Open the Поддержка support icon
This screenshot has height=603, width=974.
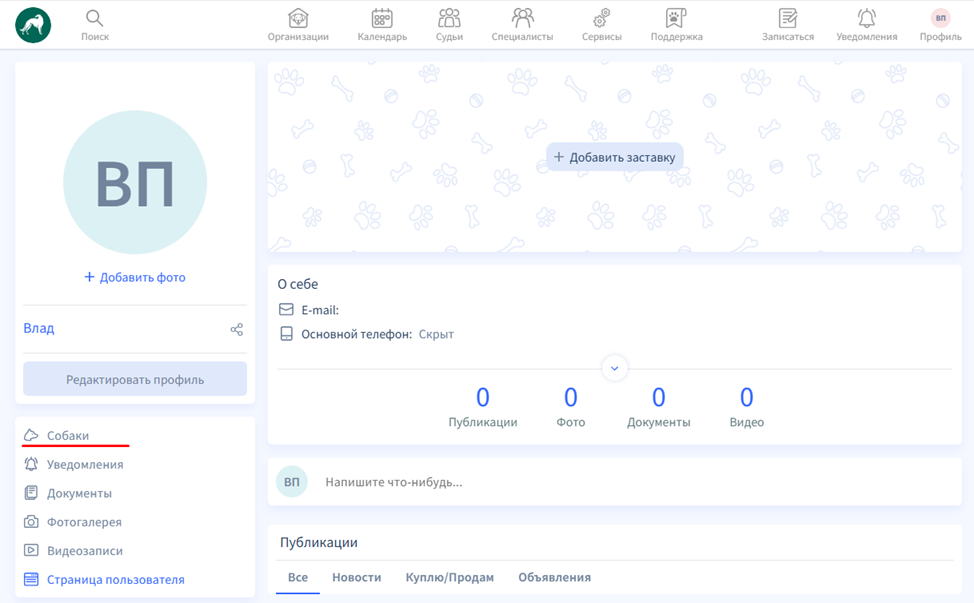pos(676,19)
